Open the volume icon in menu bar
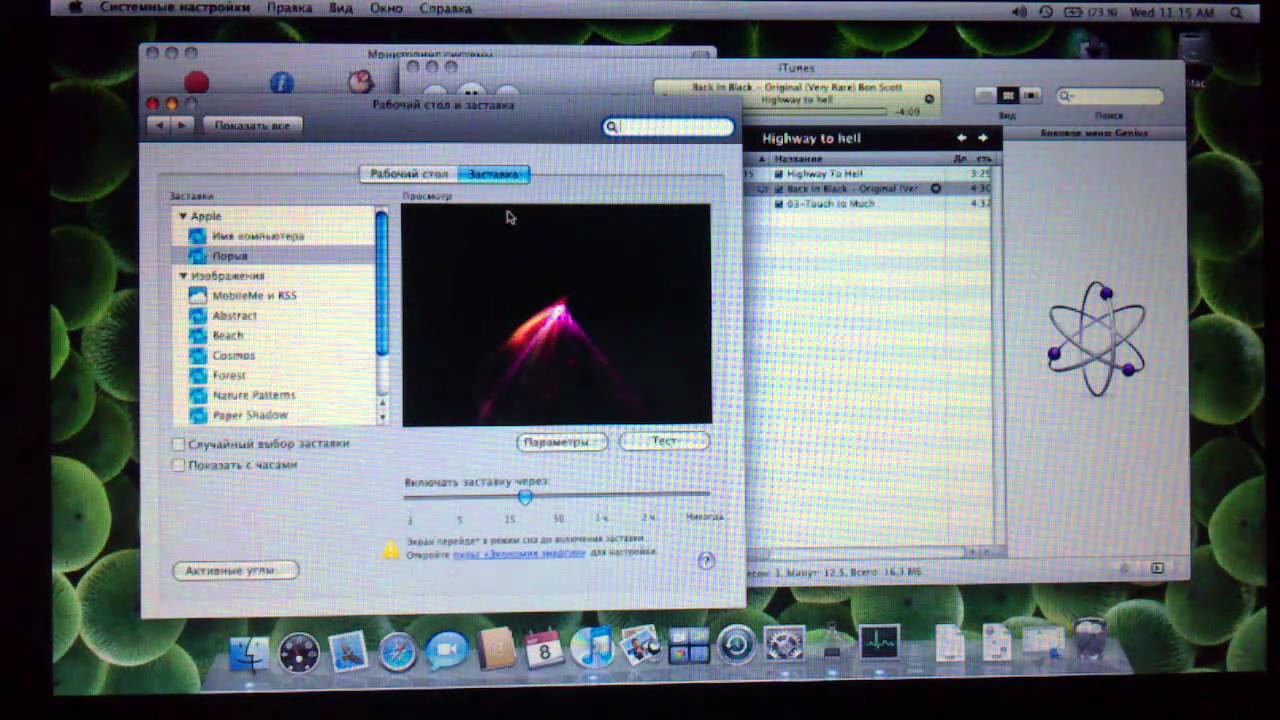 1019,12
